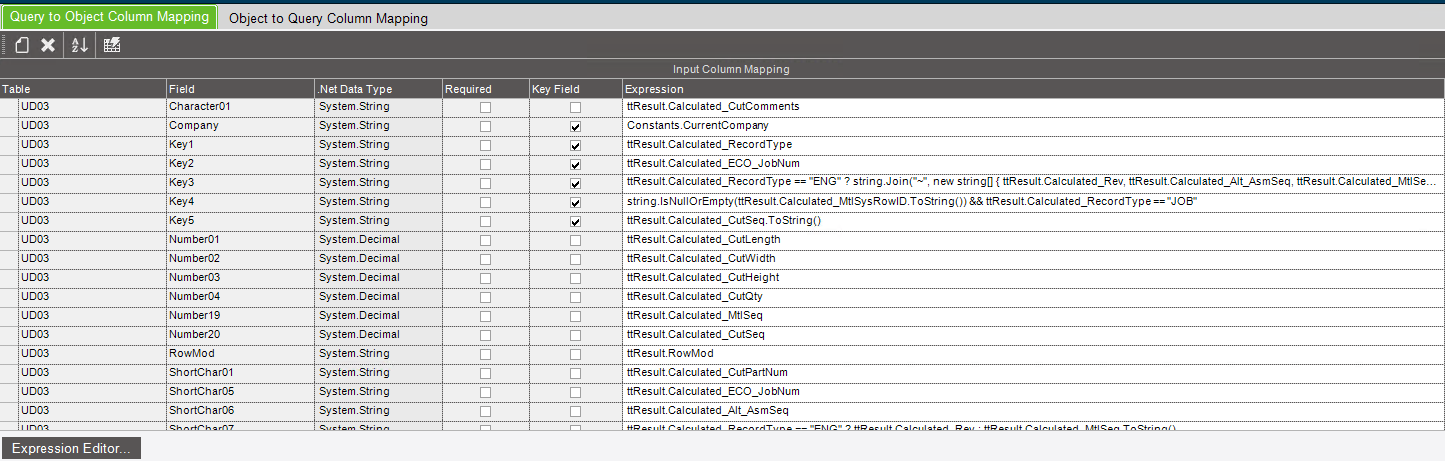Enable Key Field for Number20 row

click(575, 335)
